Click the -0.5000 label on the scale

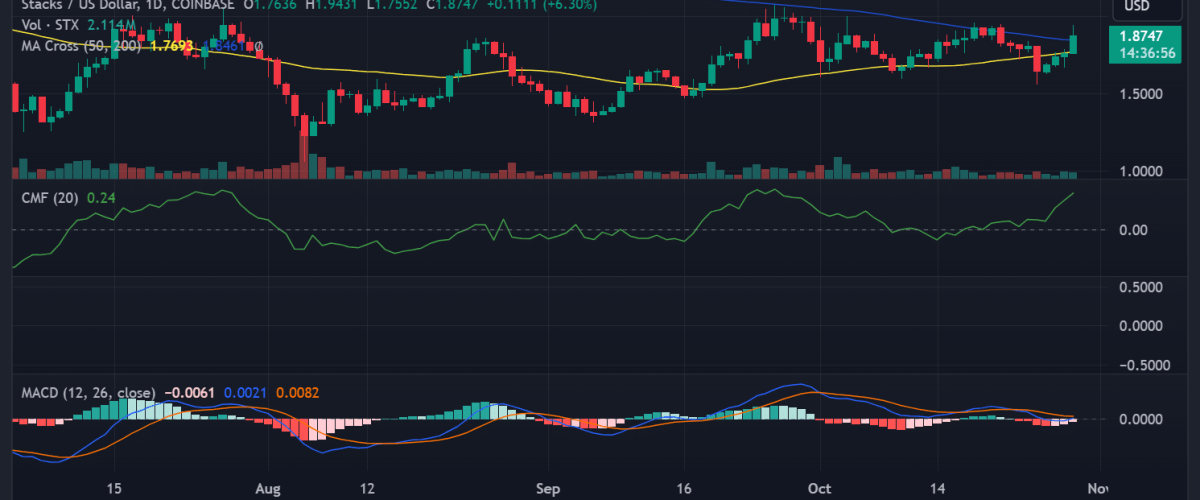(1140, 365)
